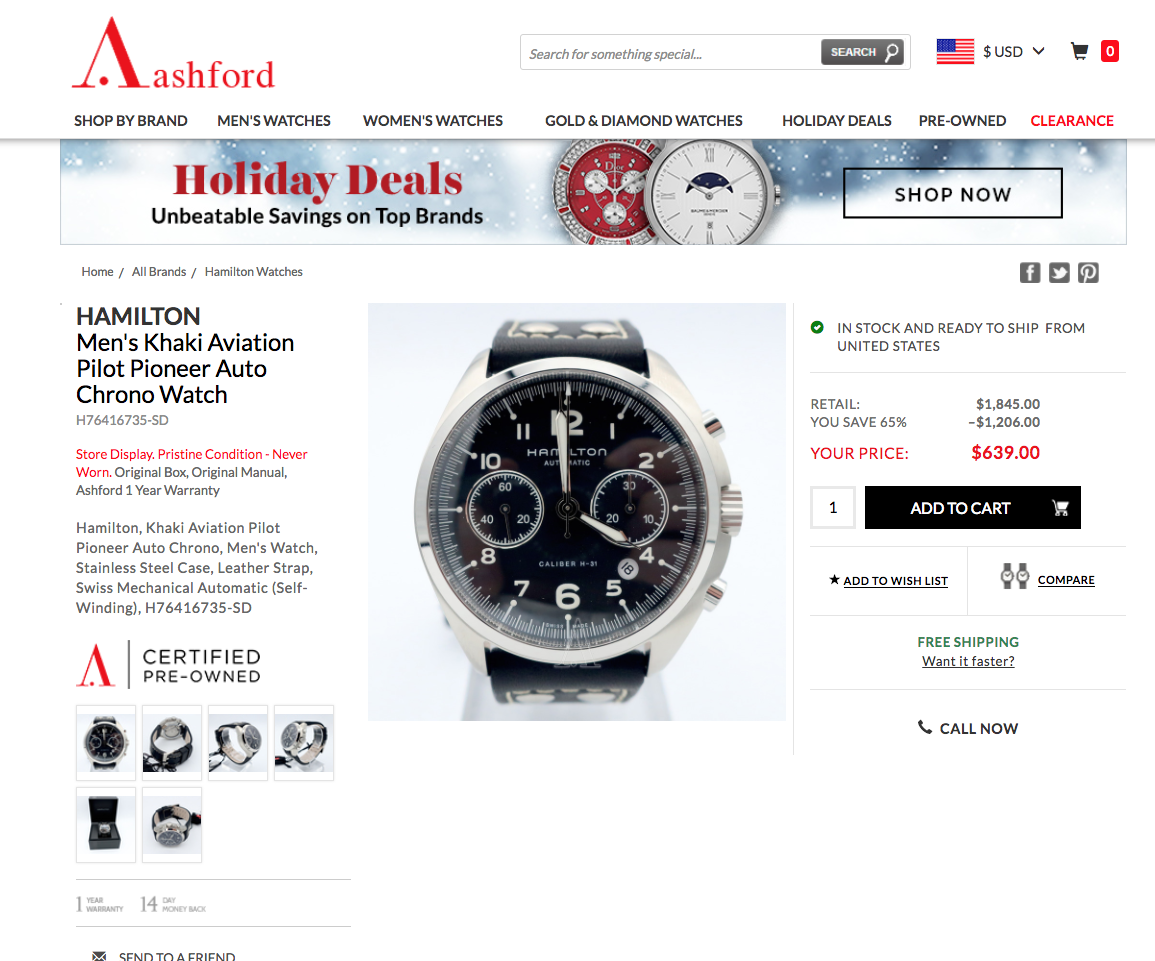Screen dimensions: 1155x961
Task: Open the Men's Watches menu
Action: [x=273, y=121]
